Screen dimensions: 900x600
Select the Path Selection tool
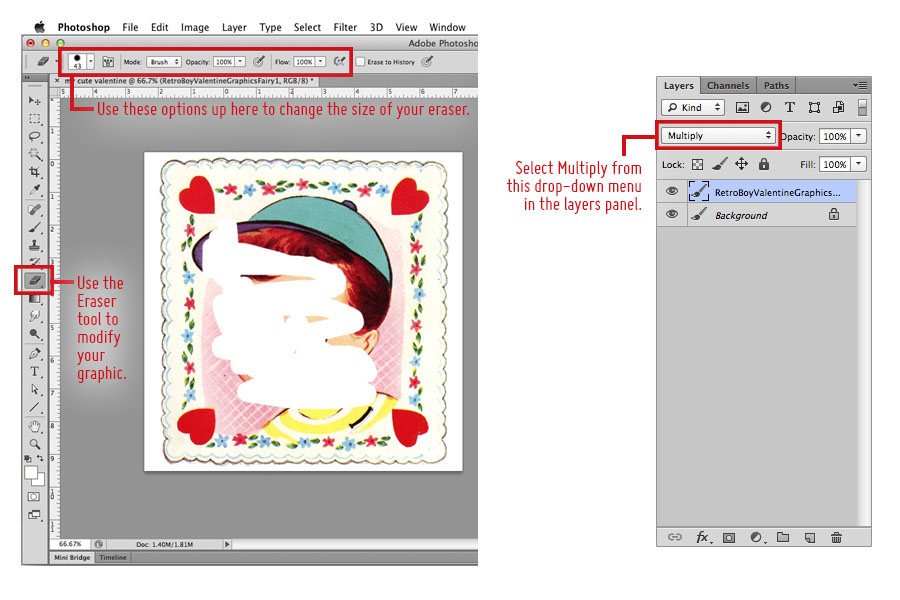pyautogui.click(x=34, y=389)
